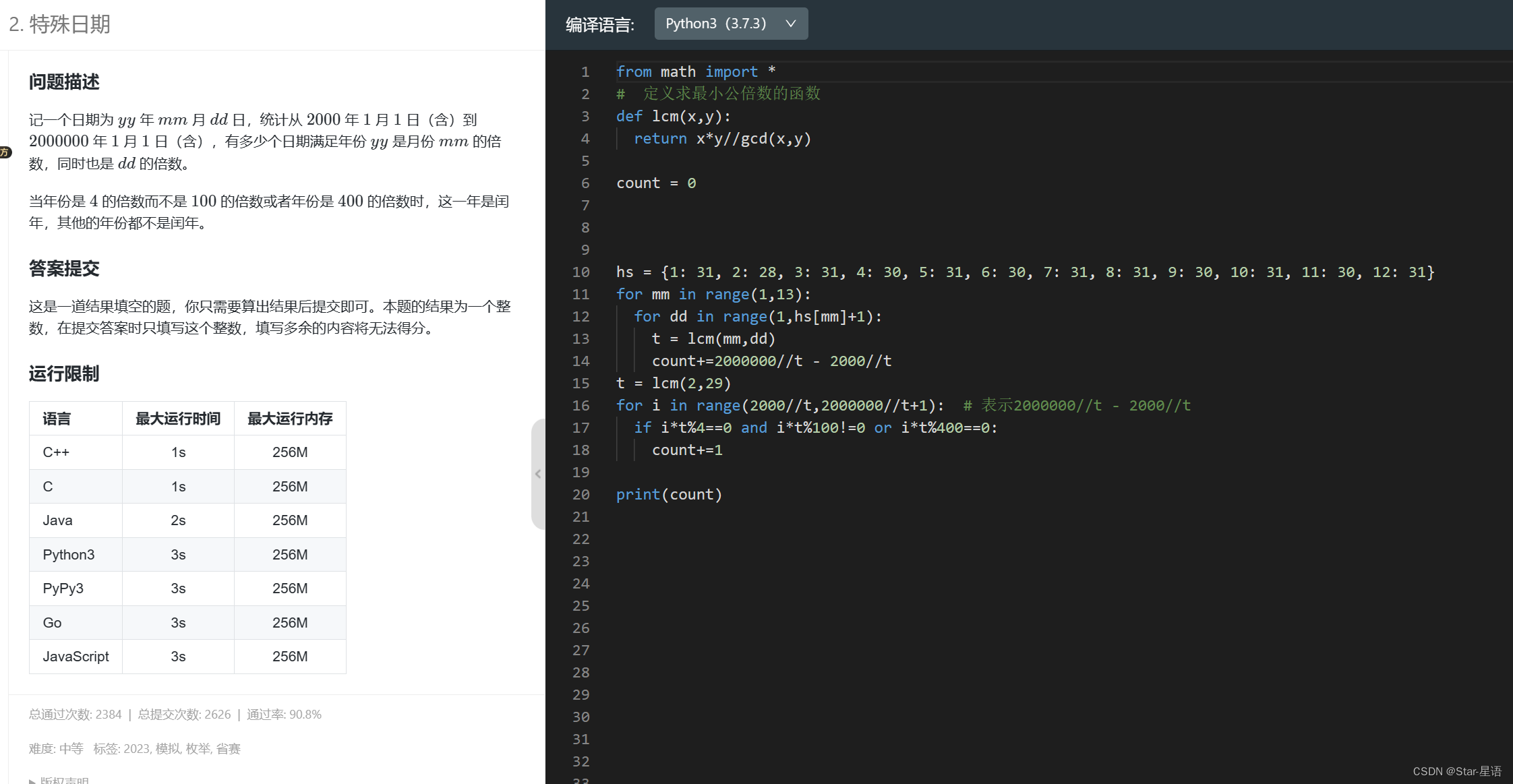Image resolution: width=1513 pixels, height=784 pixels.
Task: Click the 总提交次数: 2626 statistic
Action: [x=184, y=715]
